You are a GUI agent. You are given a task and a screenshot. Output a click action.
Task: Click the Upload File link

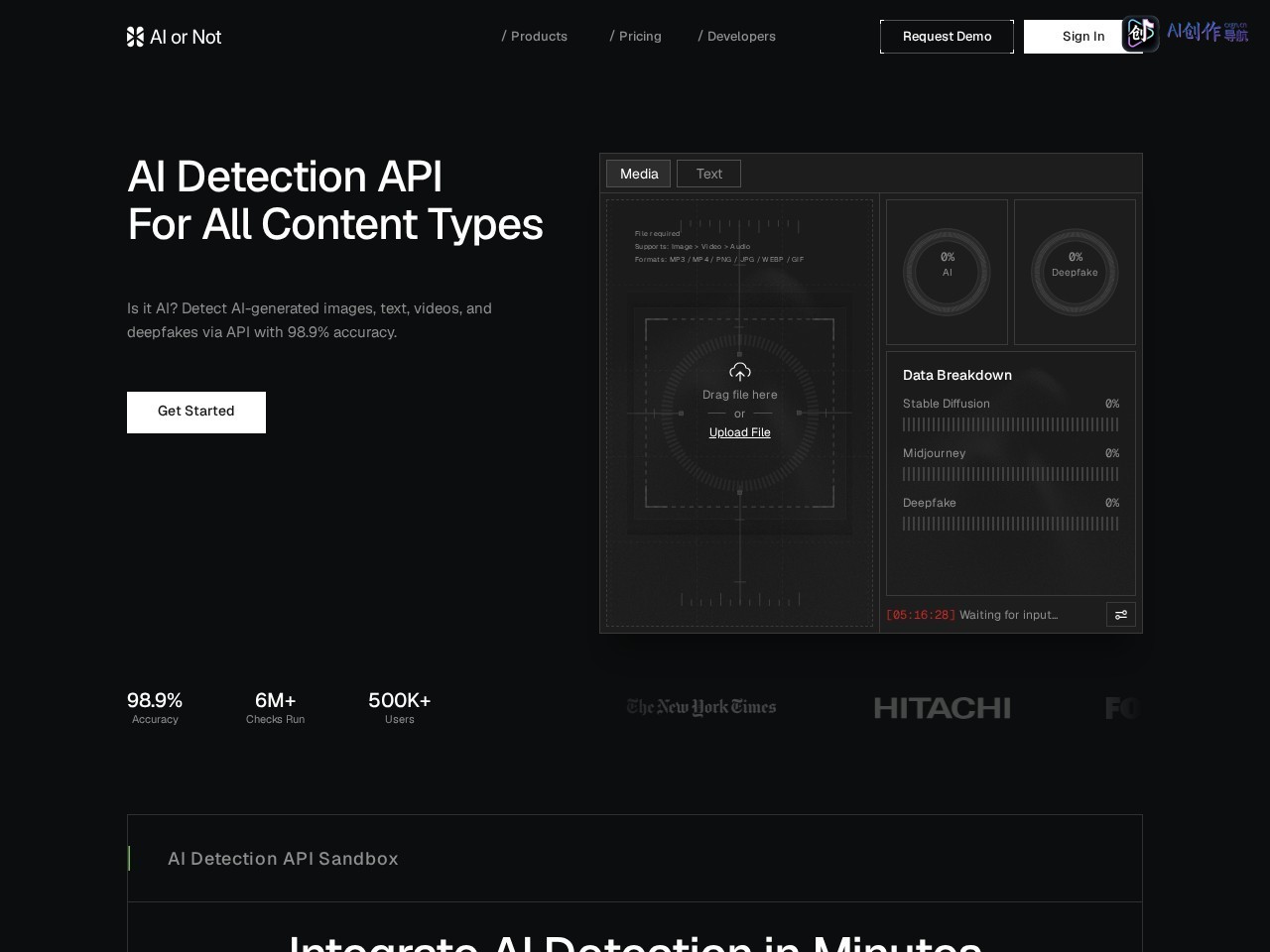point(739,432)
